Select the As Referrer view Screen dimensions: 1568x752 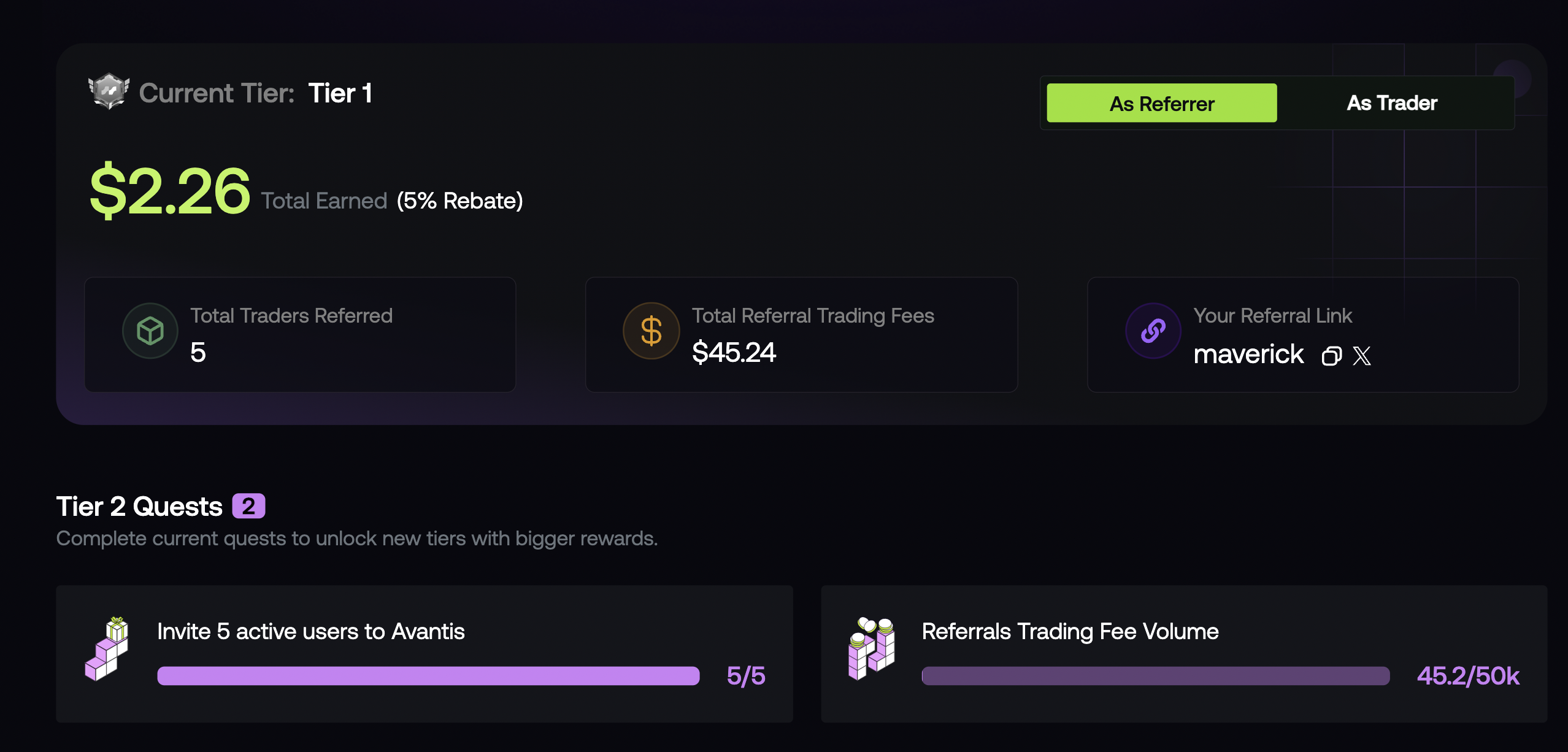[x=1162, y=103]
